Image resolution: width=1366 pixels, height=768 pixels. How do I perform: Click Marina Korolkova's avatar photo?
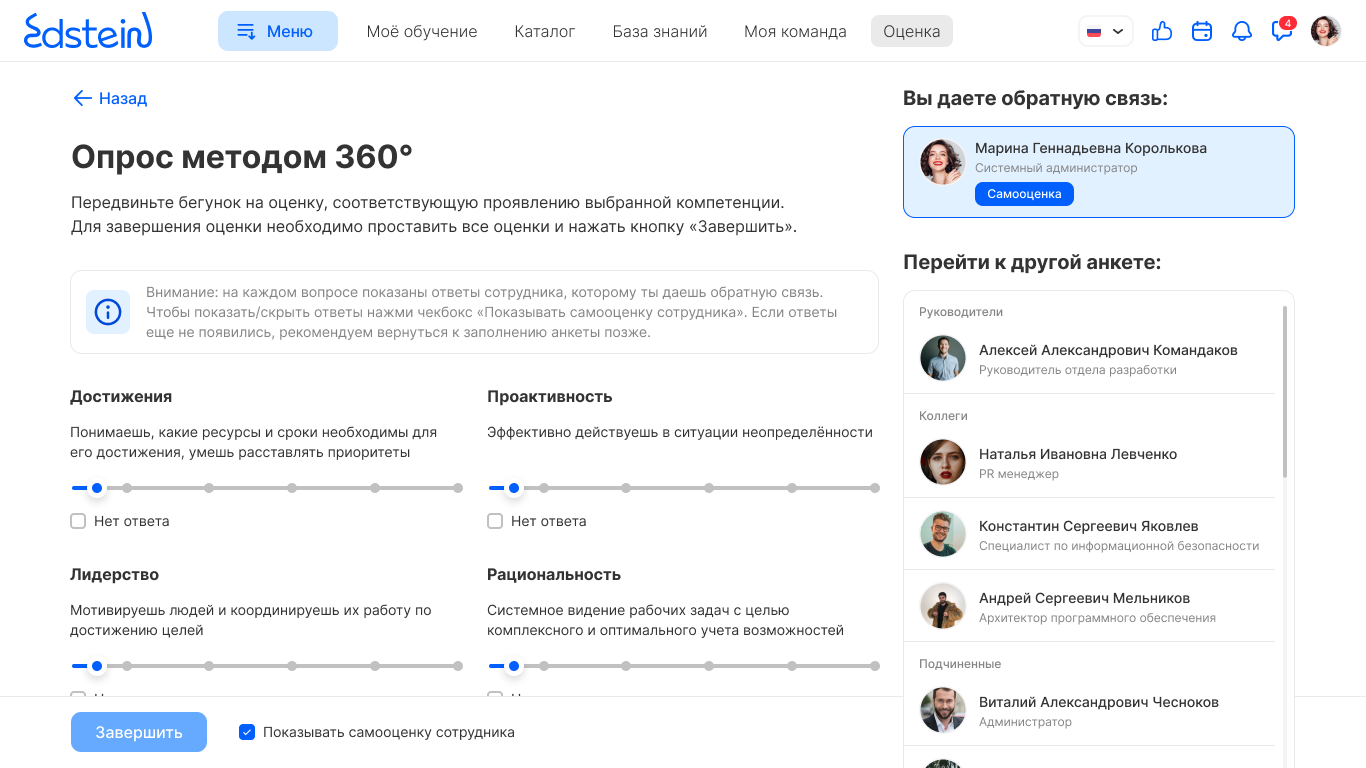point(942,161)
